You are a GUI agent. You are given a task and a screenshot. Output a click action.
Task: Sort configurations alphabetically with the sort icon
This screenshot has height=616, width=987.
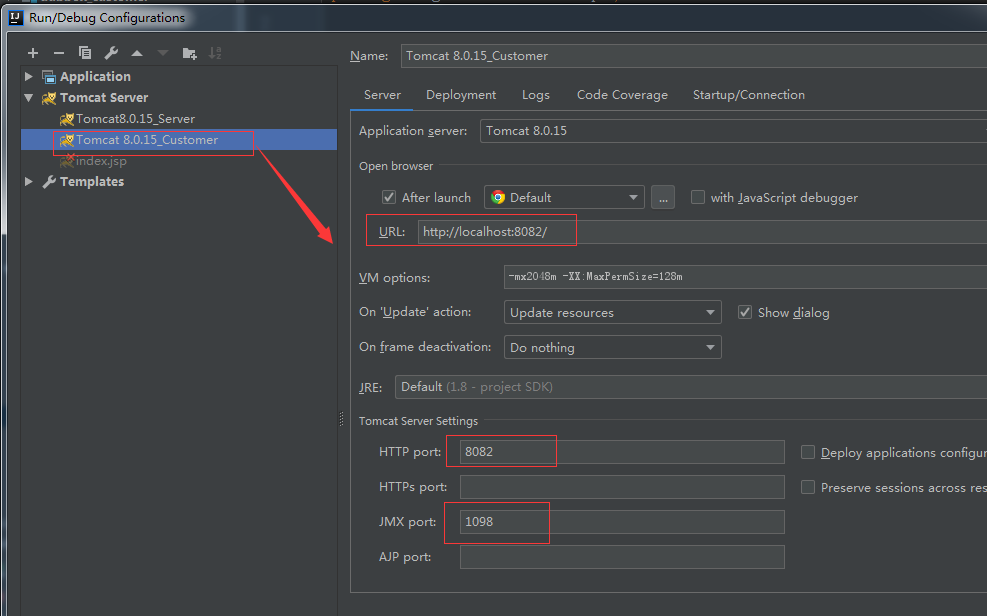click(x=215, y=53)
